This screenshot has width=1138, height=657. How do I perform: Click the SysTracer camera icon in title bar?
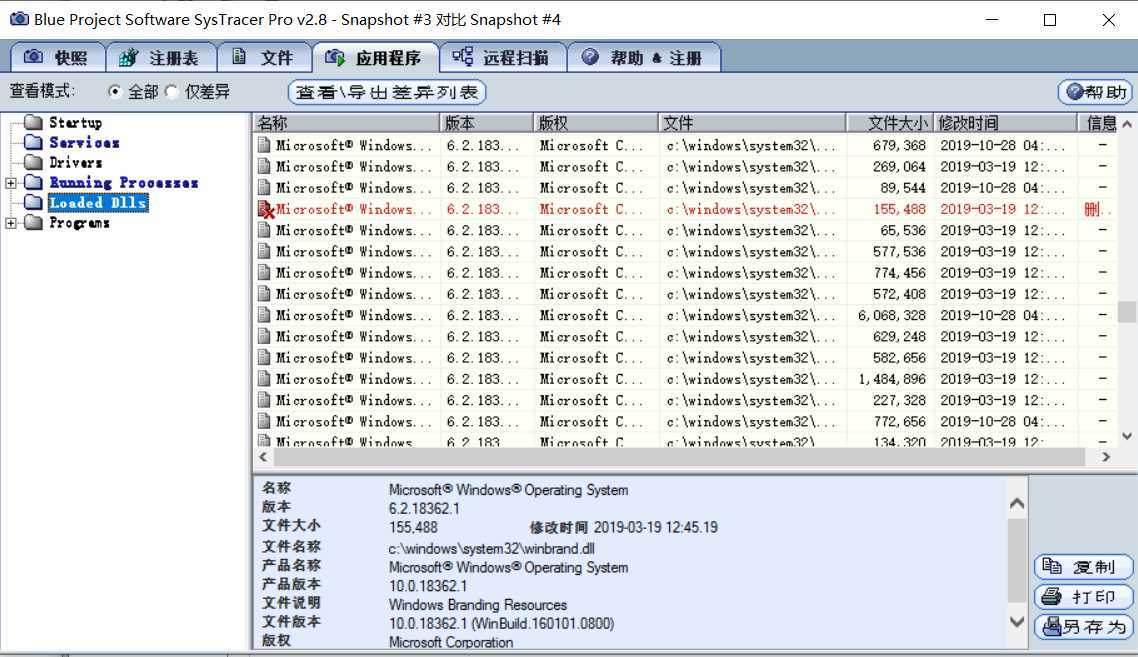coord(19,19)
